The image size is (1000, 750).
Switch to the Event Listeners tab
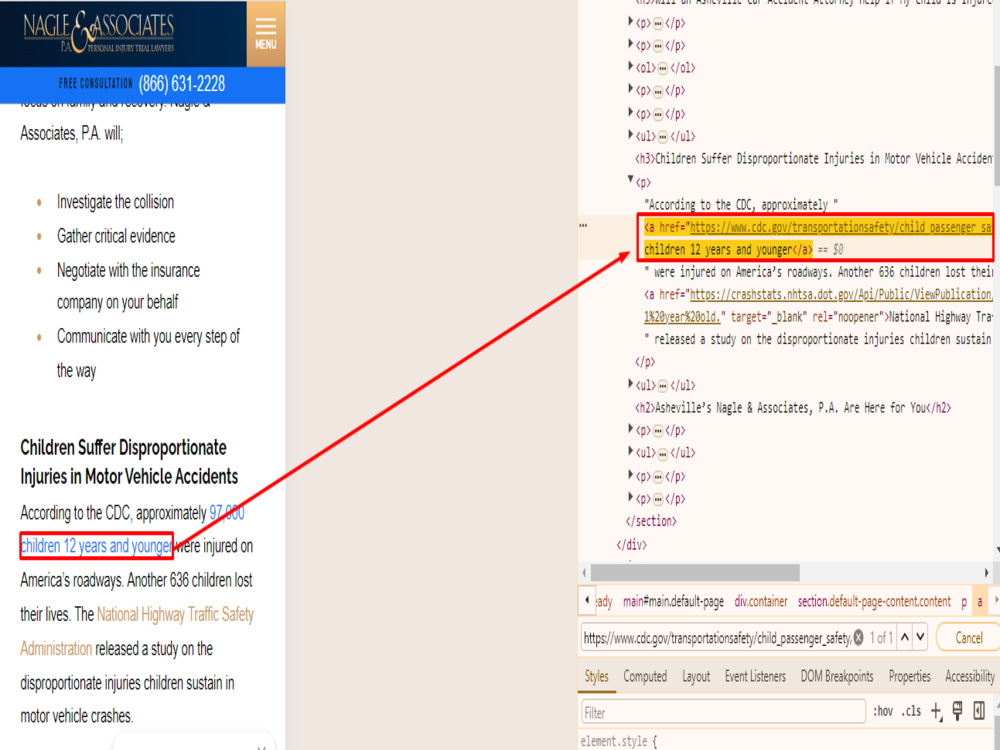pos(755,677)
